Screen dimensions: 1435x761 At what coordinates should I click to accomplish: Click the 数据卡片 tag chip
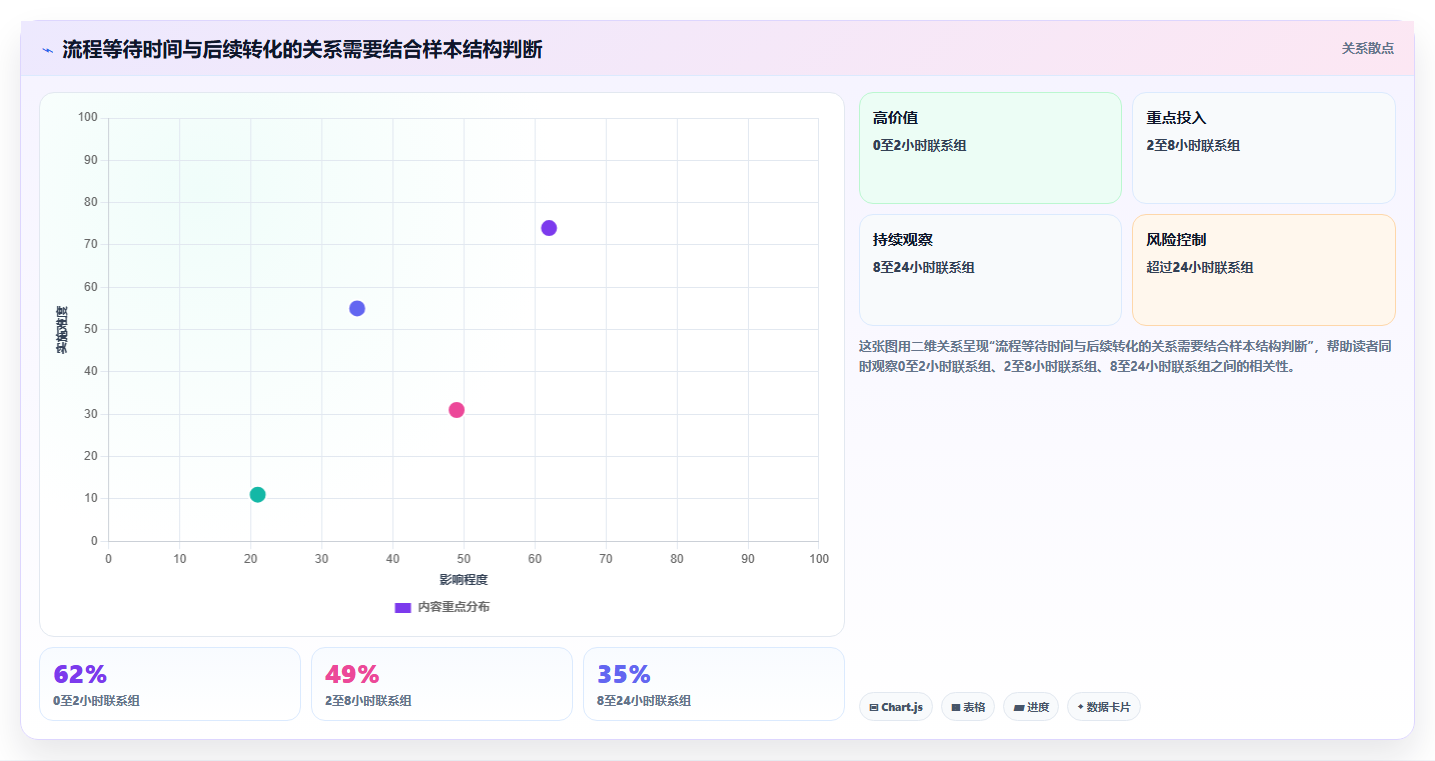click(x=1104, y=707)
